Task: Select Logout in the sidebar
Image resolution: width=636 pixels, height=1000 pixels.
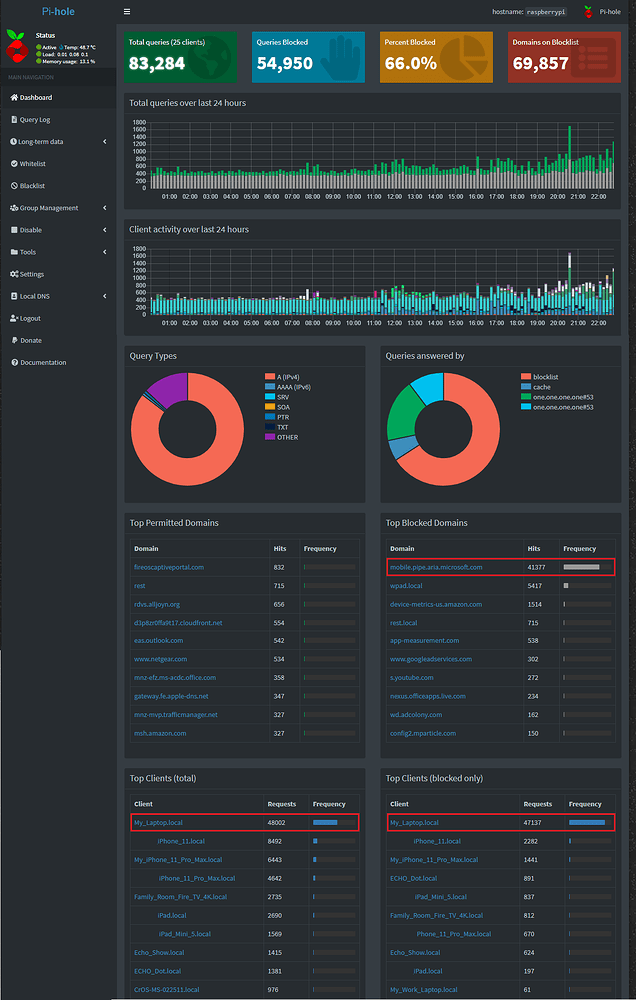Action: point(58,318)
